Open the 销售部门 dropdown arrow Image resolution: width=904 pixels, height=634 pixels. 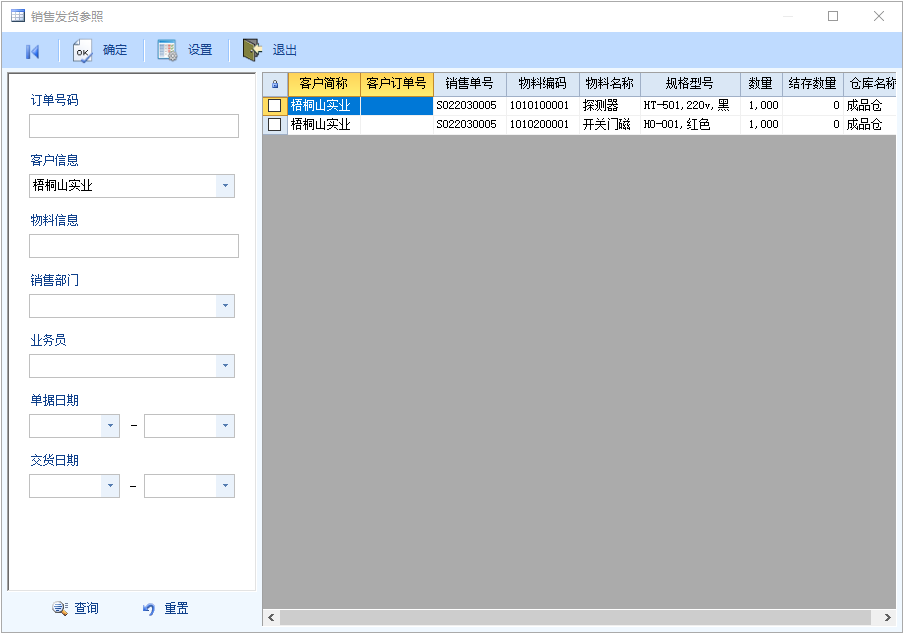tap(225, 305)
